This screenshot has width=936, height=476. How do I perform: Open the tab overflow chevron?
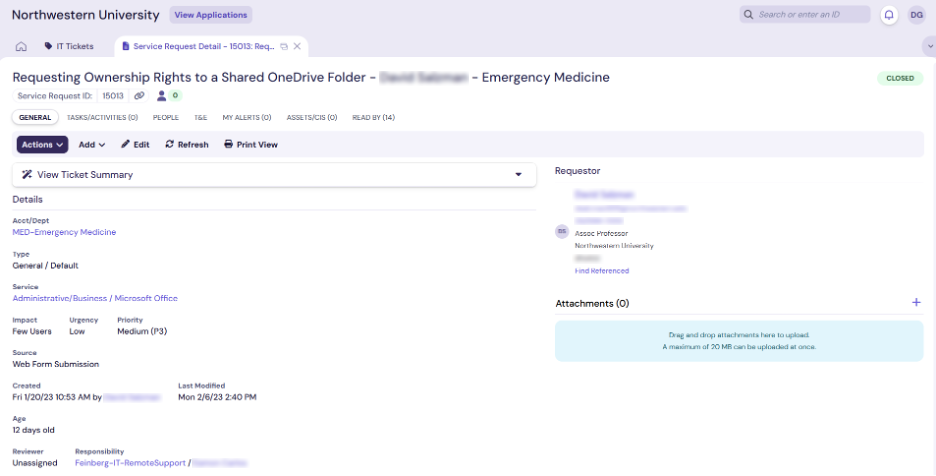tap(929, 46)
